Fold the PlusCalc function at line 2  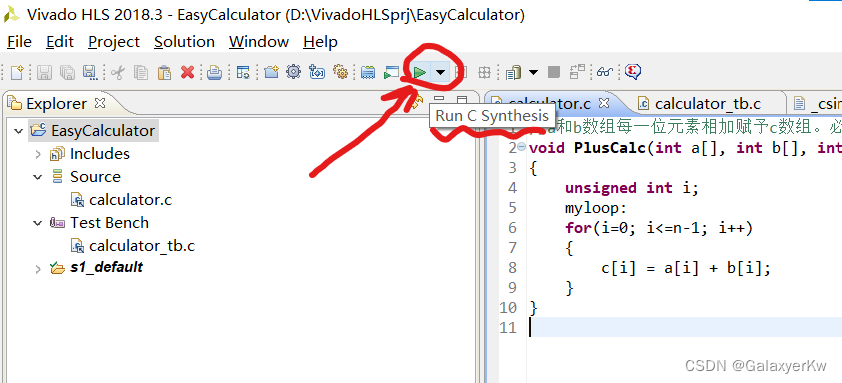point(521,147)
